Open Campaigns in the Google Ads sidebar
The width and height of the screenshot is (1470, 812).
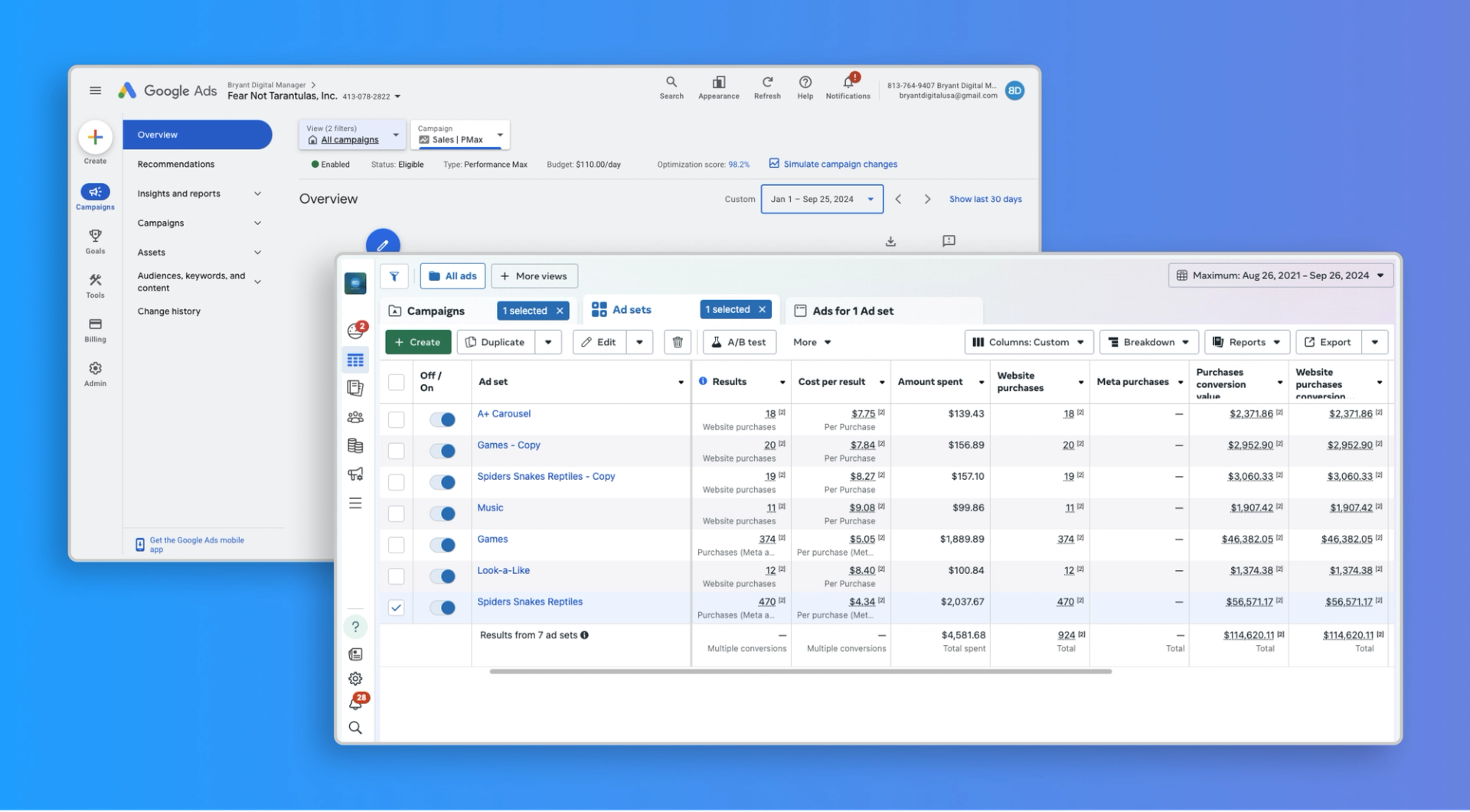[x=95, y=196]
